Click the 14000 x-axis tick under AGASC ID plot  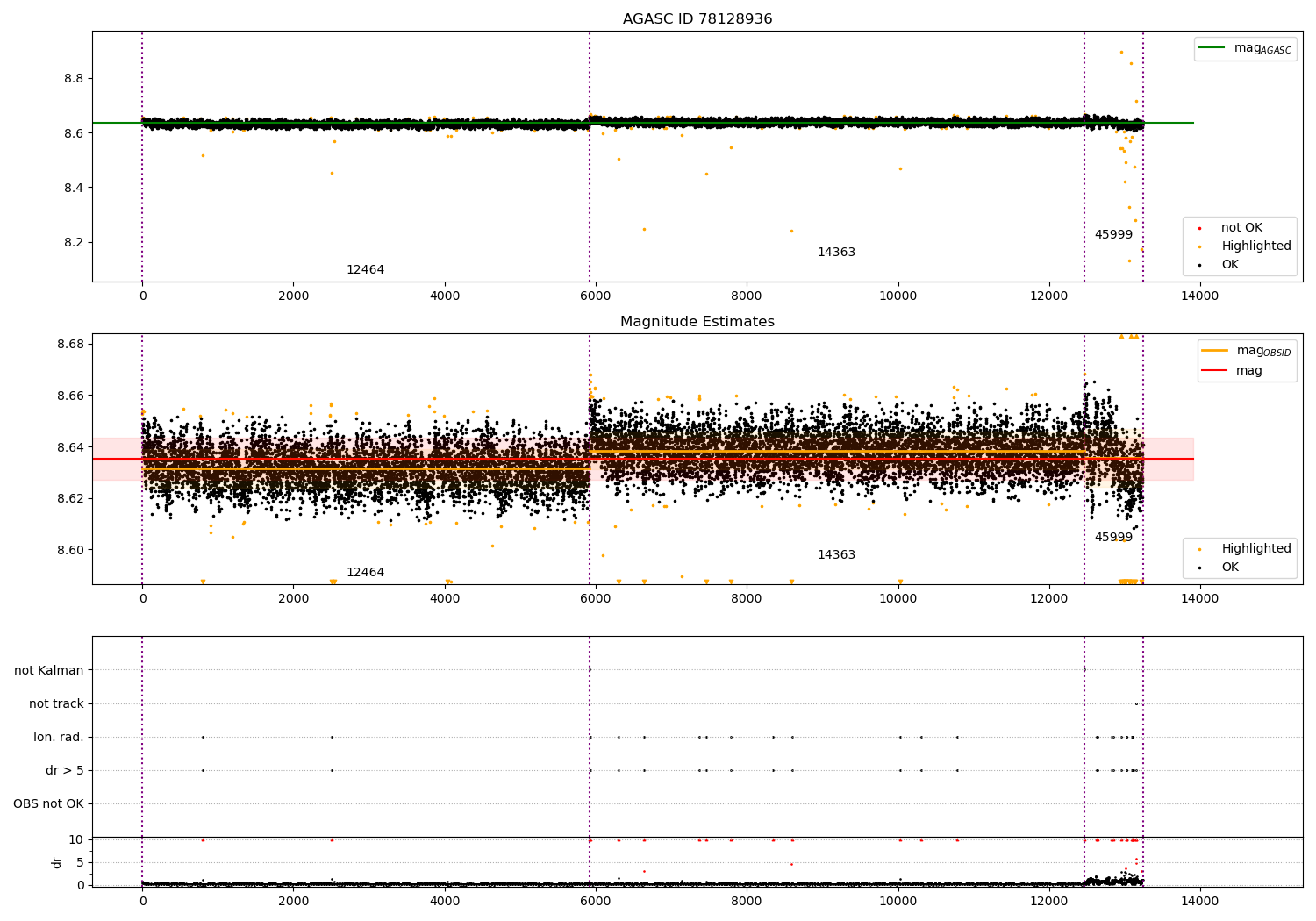coord(1199,296)
